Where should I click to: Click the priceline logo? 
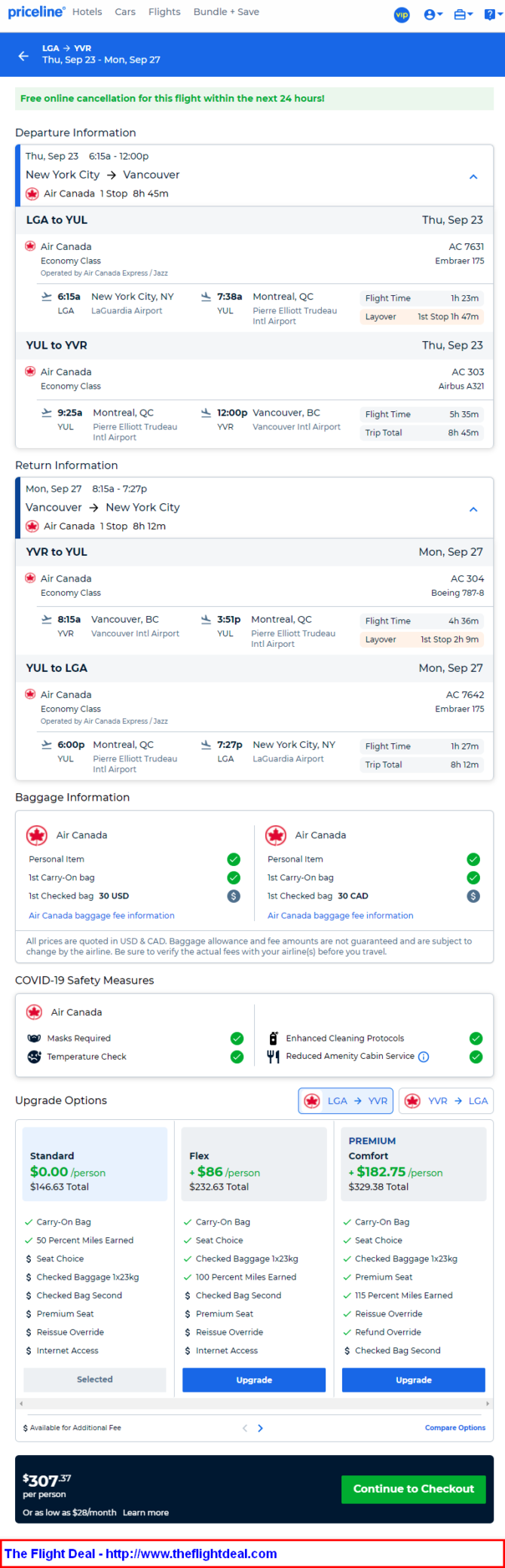point(35,12)
